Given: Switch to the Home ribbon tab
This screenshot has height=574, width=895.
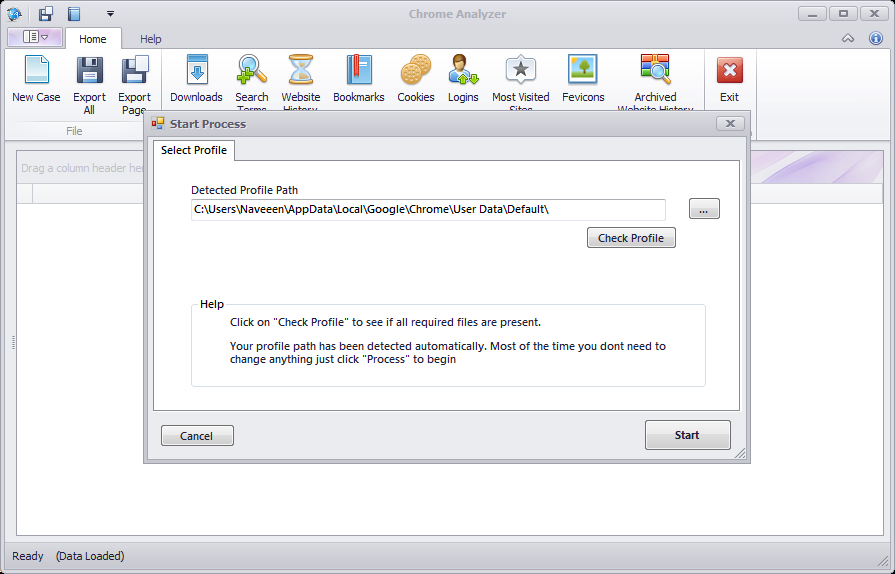Looking at the screenshot, I should click(92, 39).
